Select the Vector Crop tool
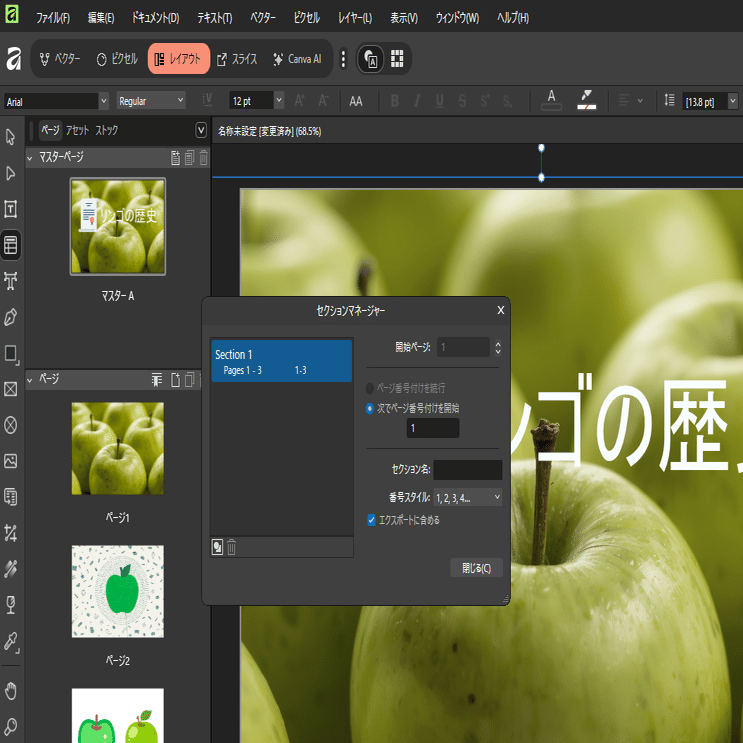The height and width of the screenshot is (743, 743). 10,533
